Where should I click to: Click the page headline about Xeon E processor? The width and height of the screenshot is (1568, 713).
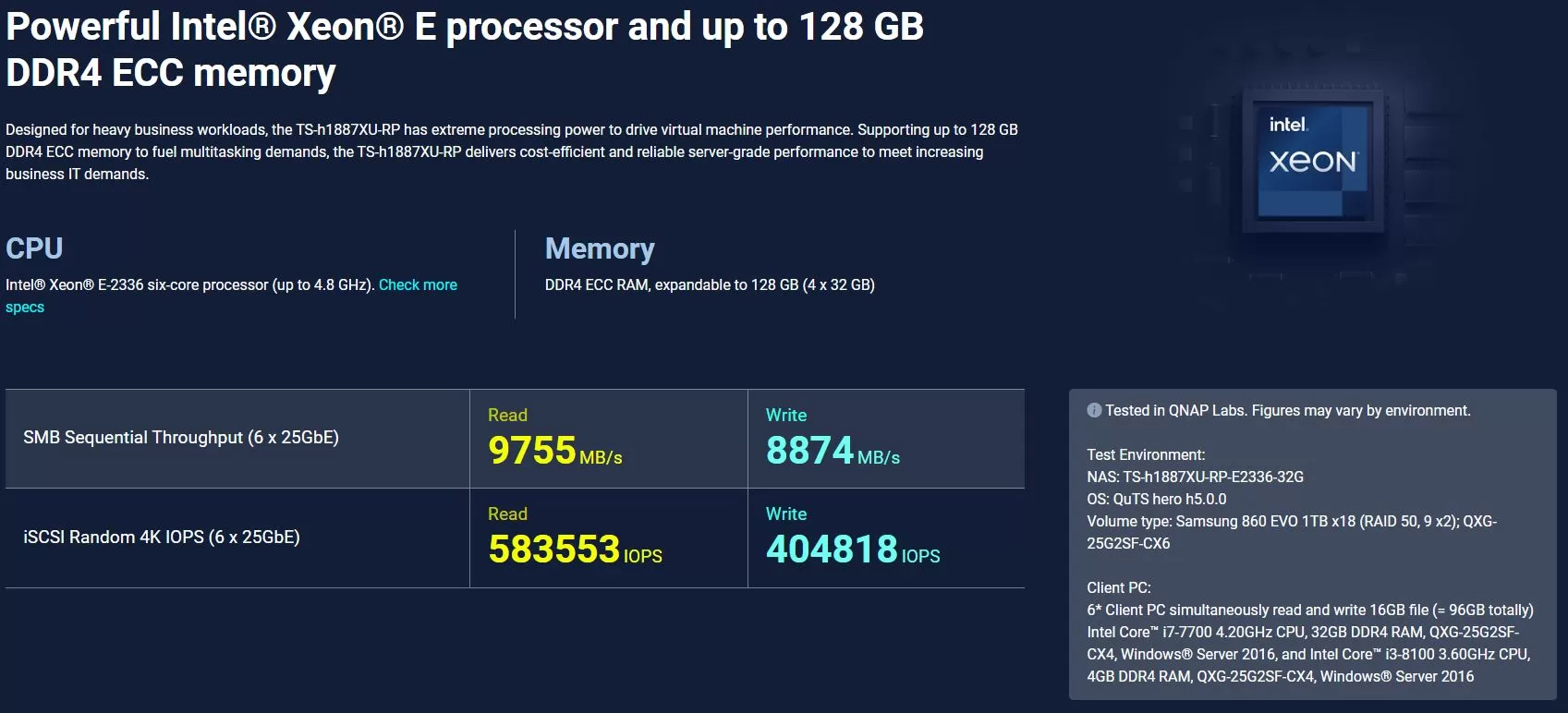click(x=465, y=50)
